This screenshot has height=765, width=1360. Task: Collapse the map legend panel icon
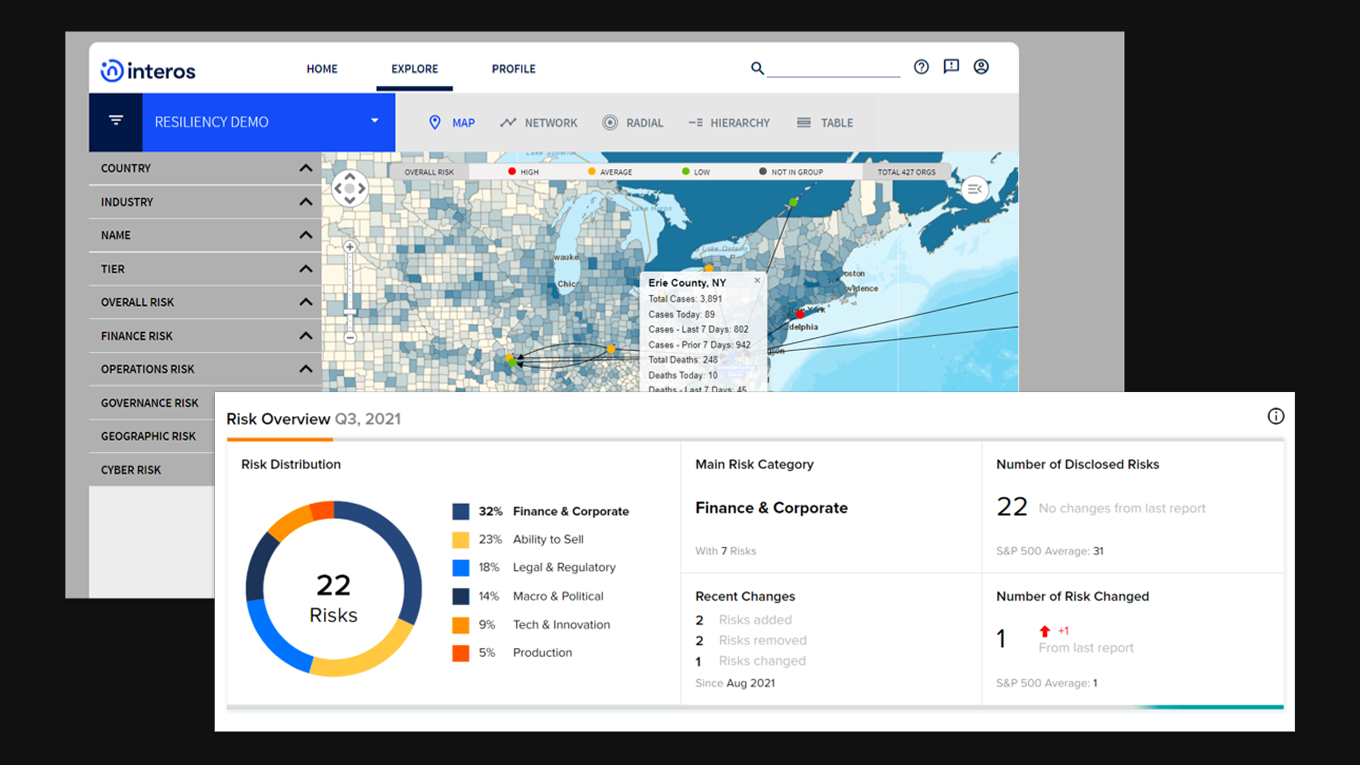pyautogui.click(x=975, y=189)
